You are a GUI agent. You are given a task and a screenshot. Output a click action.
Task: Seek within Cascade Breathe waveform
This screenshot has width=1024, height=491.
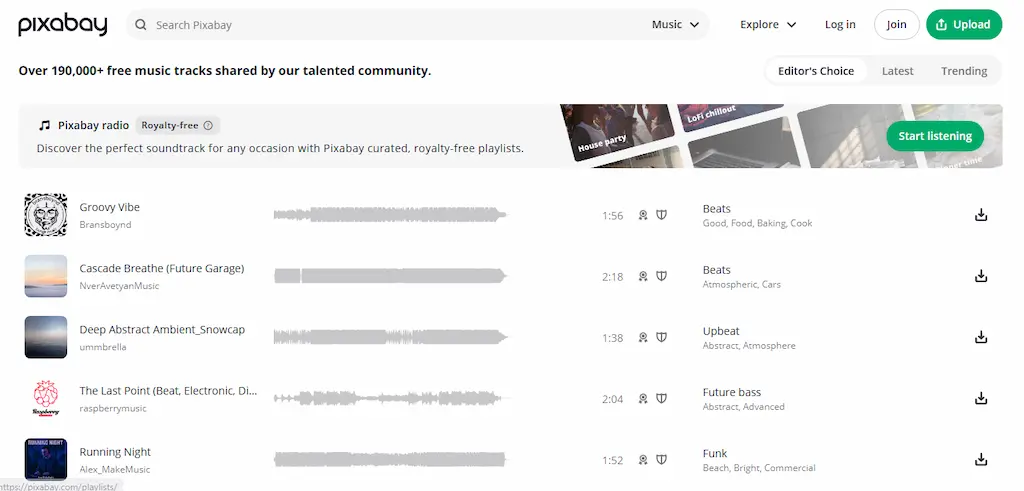(x=391, y=276)
